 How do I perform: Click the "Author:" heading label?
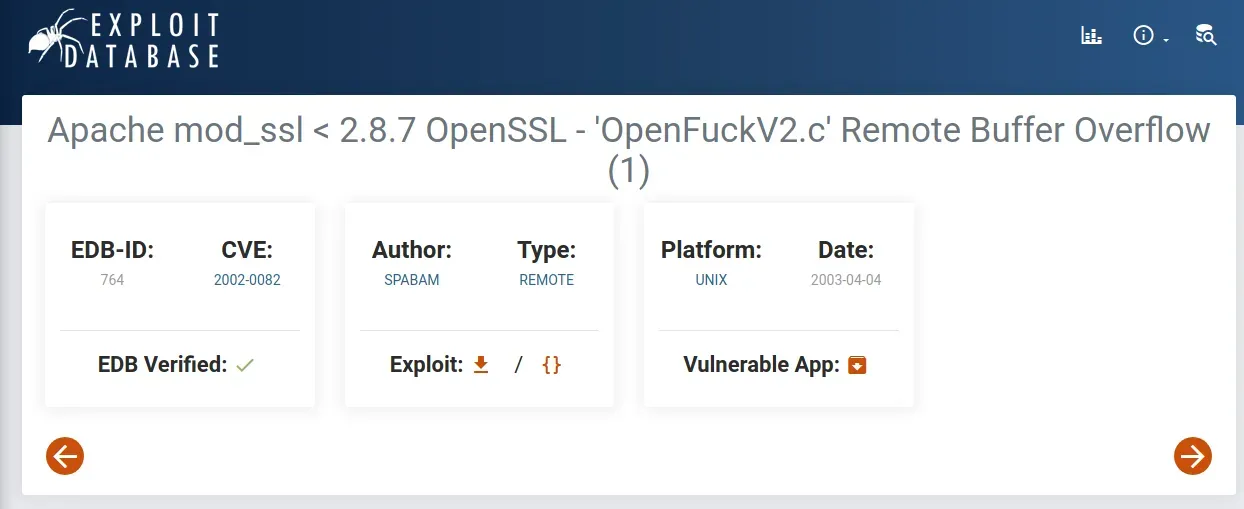click(x=411, y=249)
